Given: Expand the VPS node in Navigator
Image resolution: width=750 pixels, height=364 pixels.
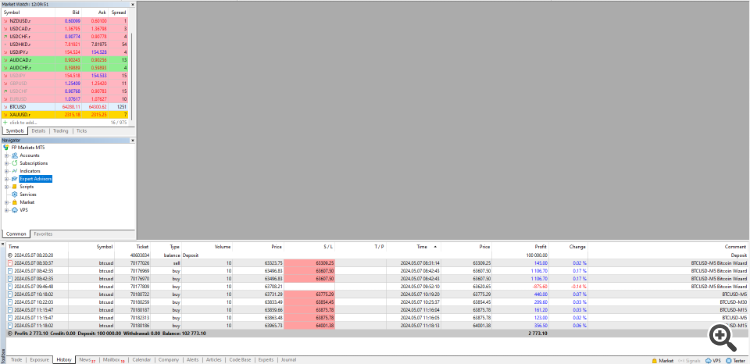Looking at the screenshot, I should click(7, 210).
